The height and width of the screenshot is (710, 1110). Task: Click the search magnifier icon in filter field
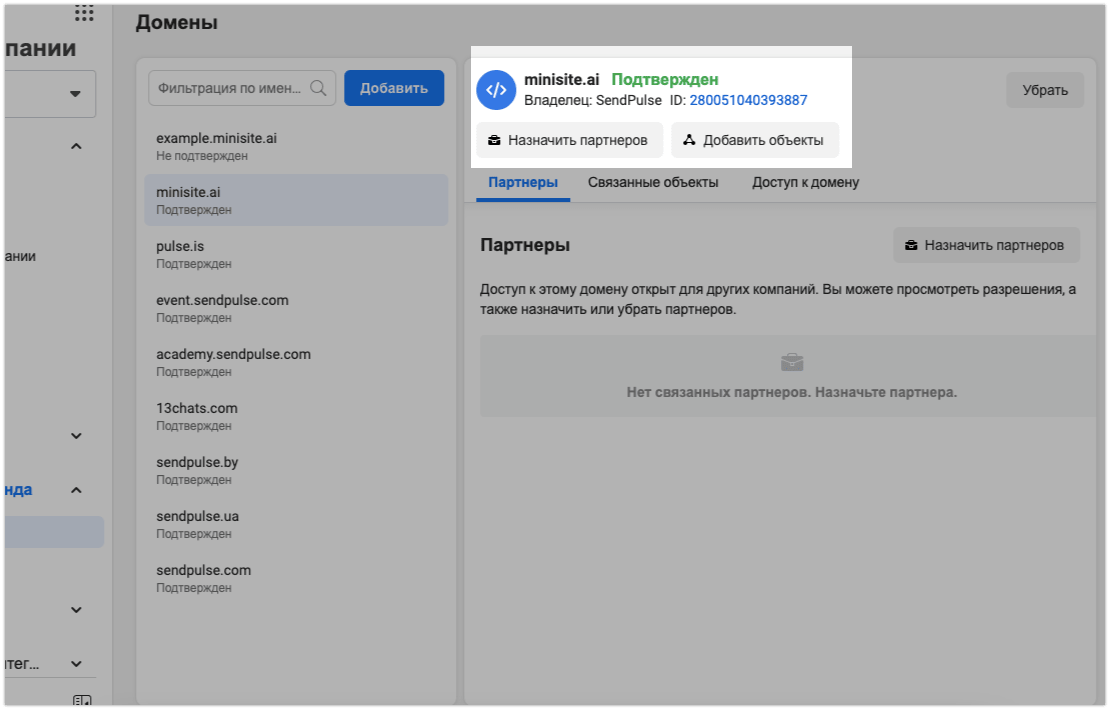[x=319, y=88]
